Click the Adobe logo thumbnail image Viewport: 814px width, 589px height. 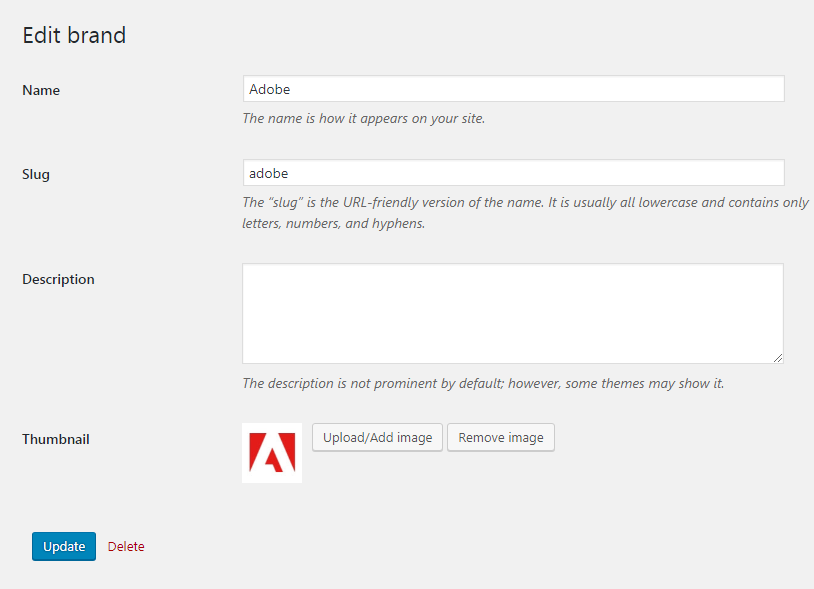(272, 453)
